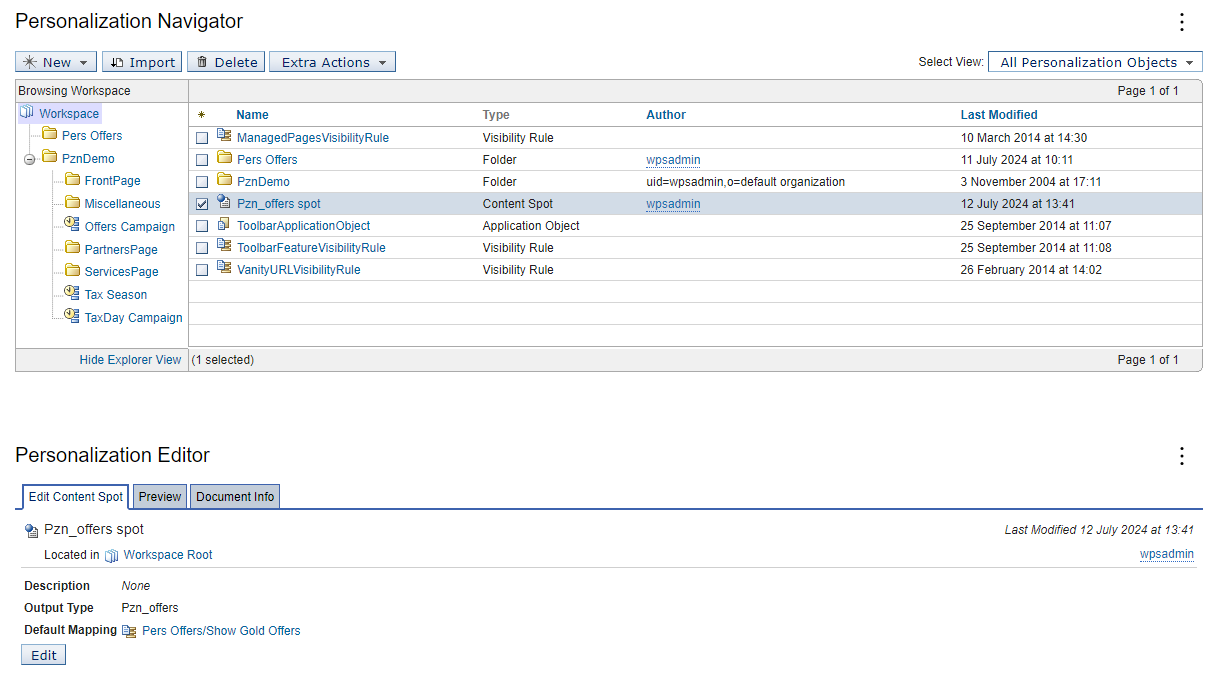The height and width of the screenshot is (679, 1216).
Task: Click the ToolbarFeatureVisibilityRule rule icon
Action: [224, 247]
